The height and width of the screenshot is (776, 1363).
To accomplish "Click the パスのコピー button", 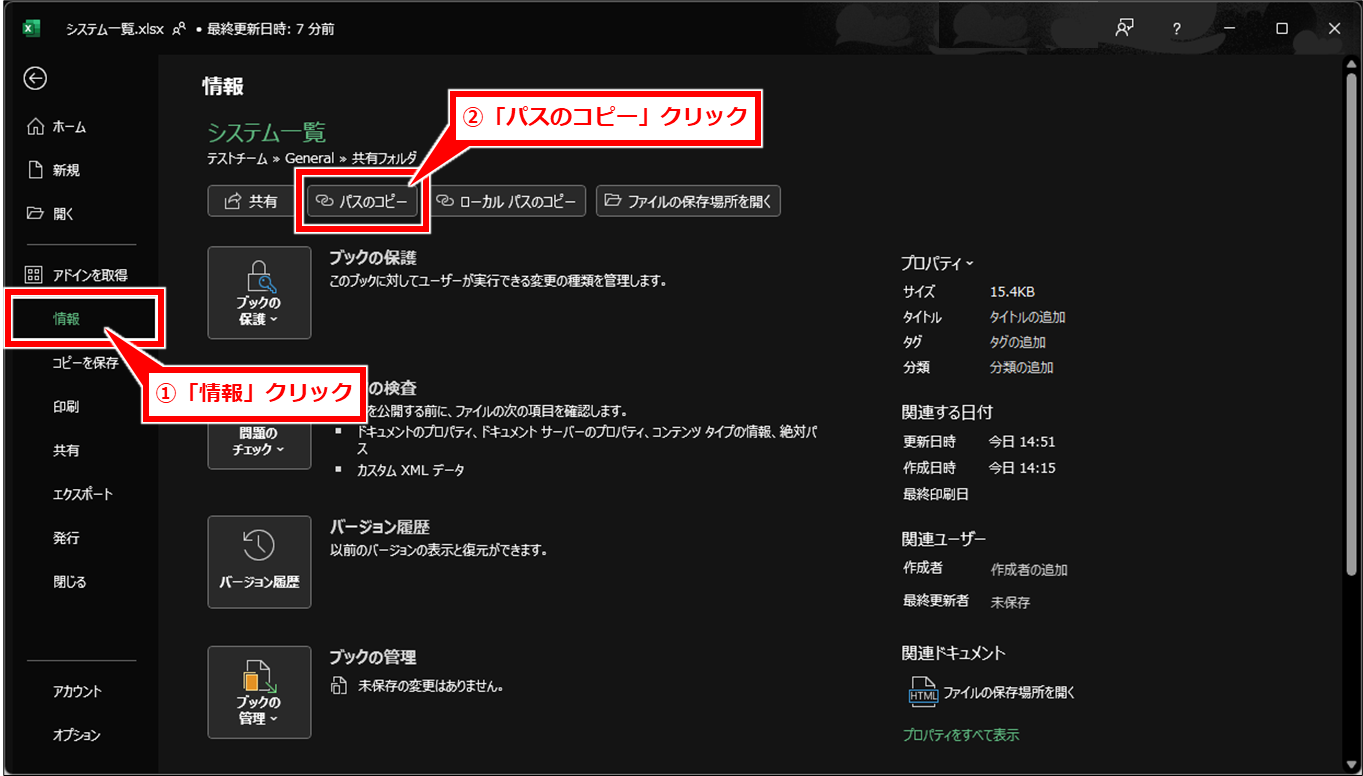I will coord(362,201).
